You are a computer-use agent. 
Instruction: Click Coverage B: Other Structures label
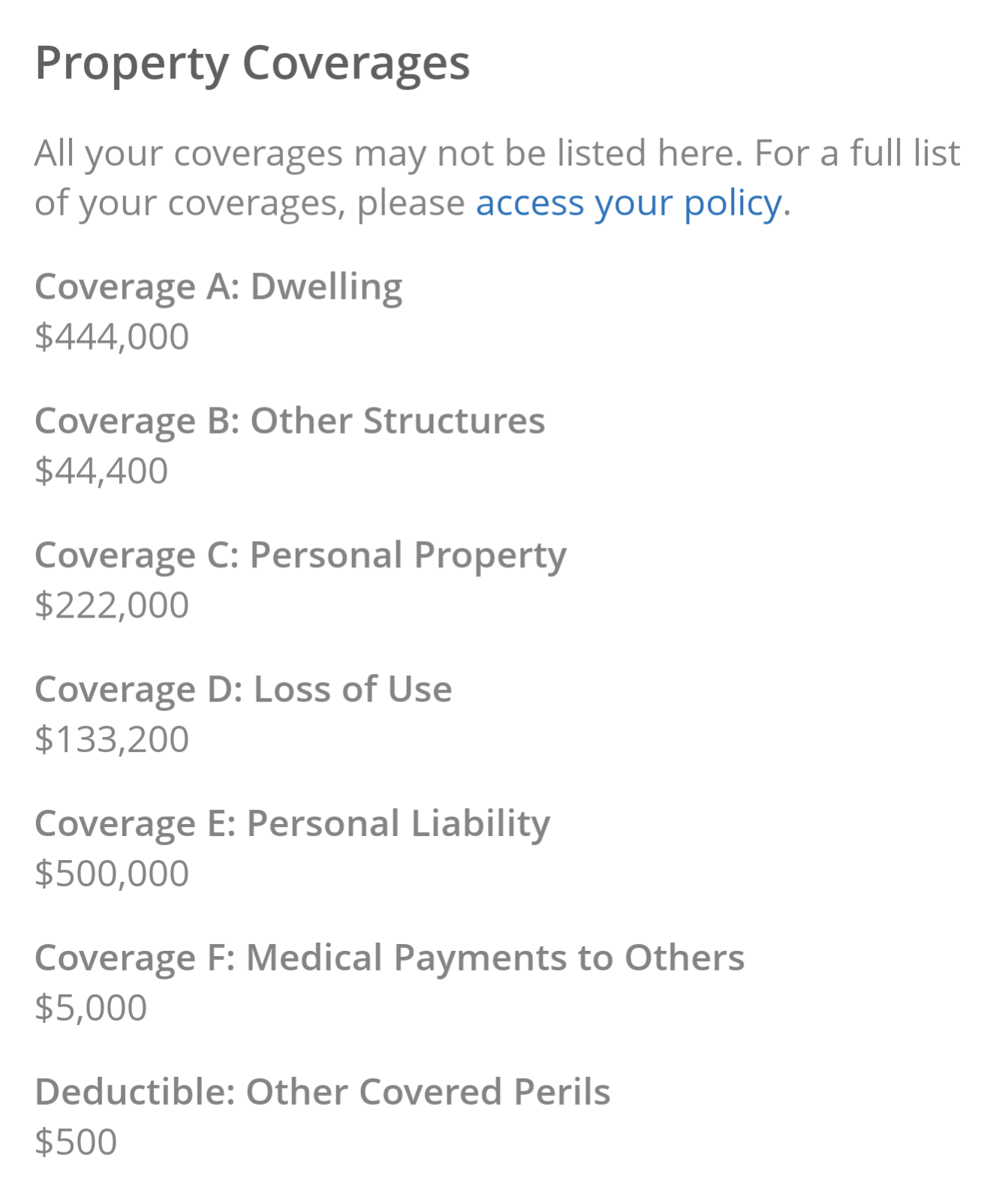(x=290, y=421)
